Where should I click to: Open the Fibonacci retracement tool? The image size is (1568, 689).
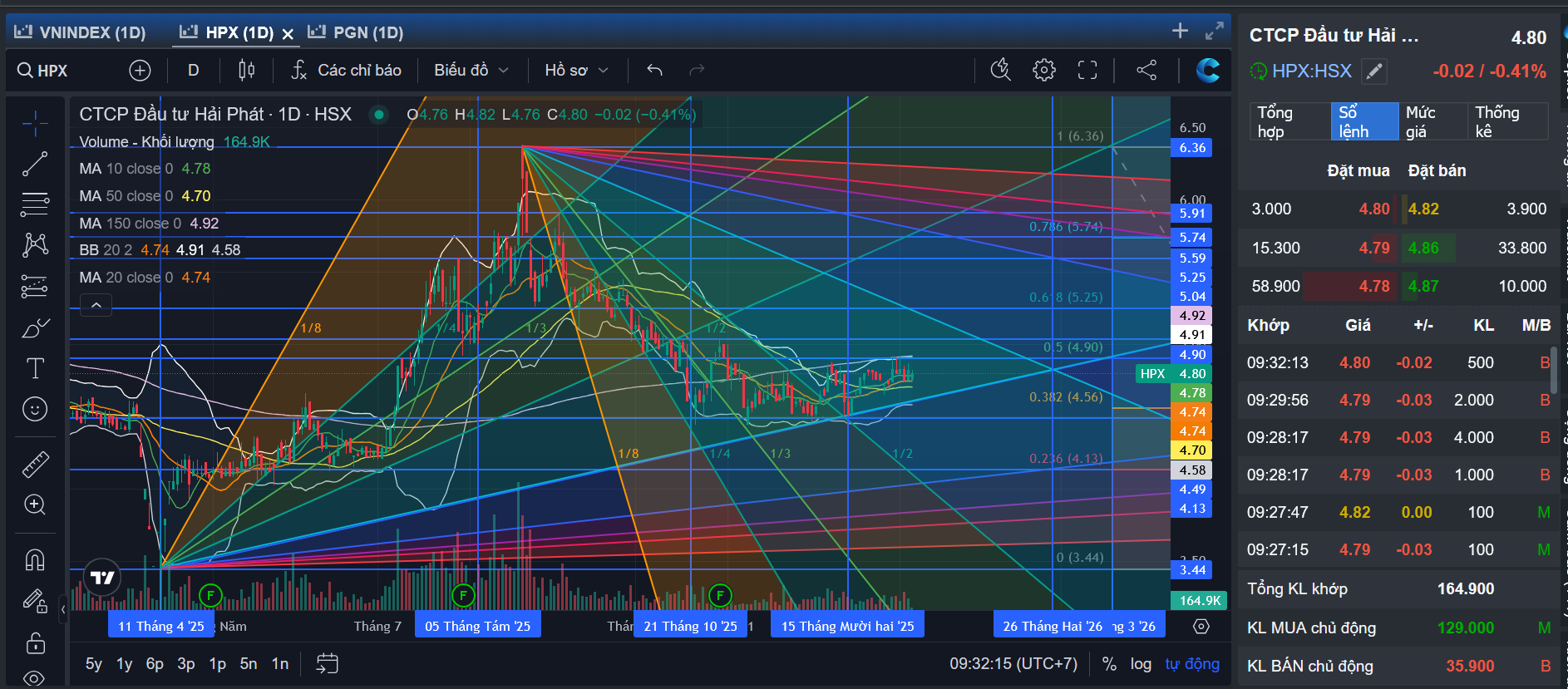point(35,204)
